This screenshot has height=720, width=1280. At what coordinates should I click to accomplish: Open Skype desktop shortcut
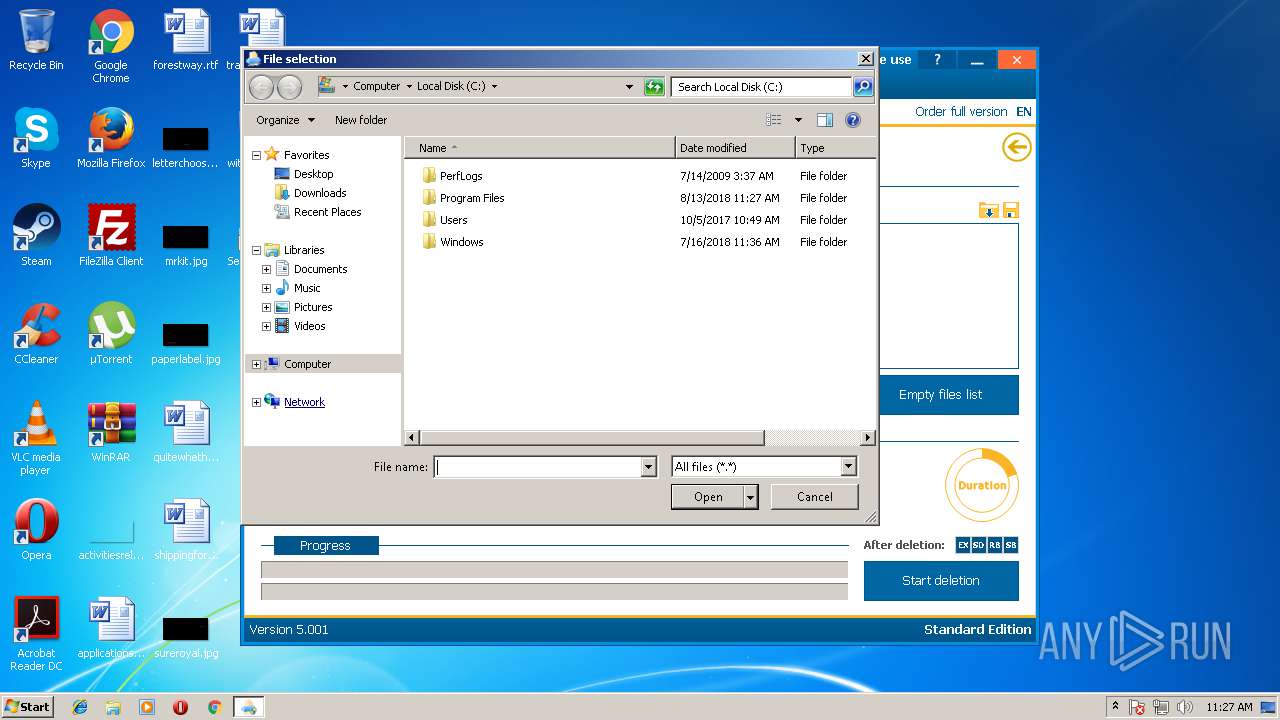pyautogui.click(x=36, y=138)
